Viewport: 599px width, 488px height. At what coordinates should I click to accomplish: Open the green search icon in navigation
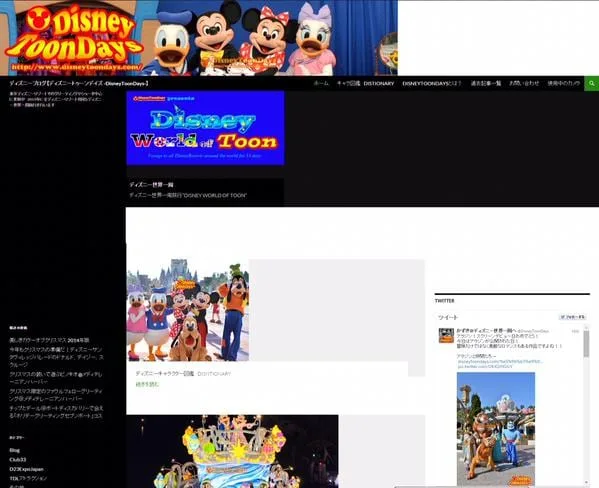pyautogui.click(x=591, y=83)
